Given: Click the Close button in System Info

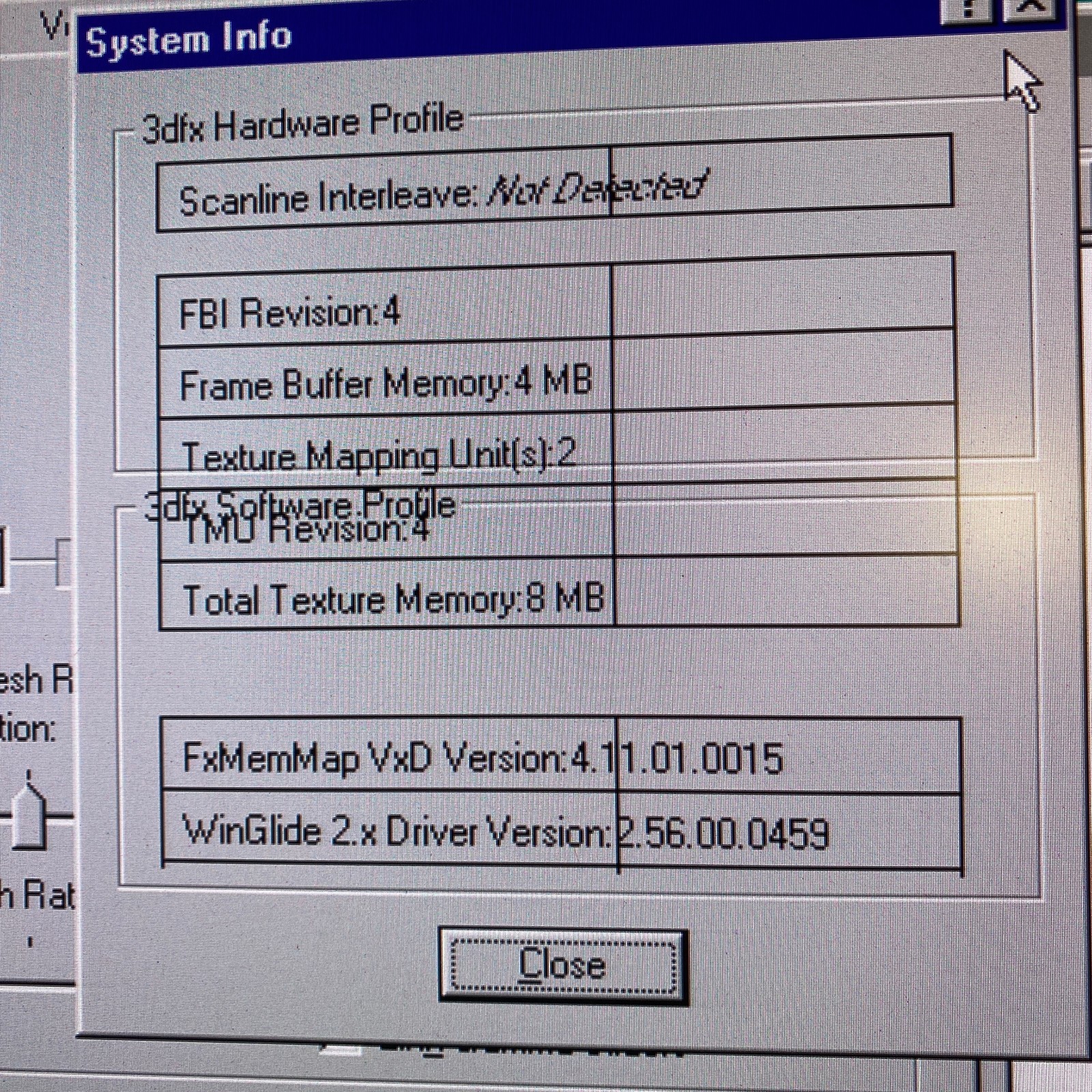Looking at the screenshot, I should click(x=563, y=965).
